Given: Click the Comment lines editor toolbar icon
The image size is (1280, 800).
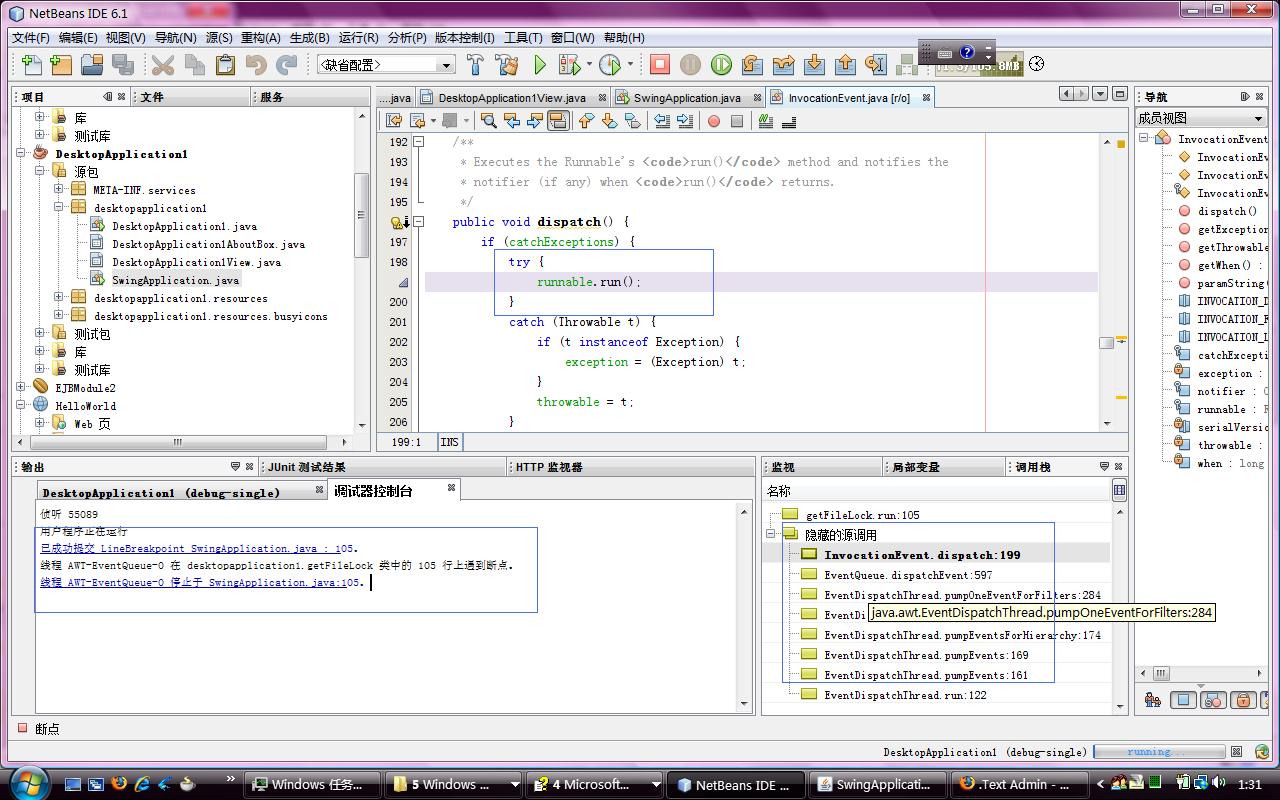Looking at the screenshot, I should (x=766, y=121).
